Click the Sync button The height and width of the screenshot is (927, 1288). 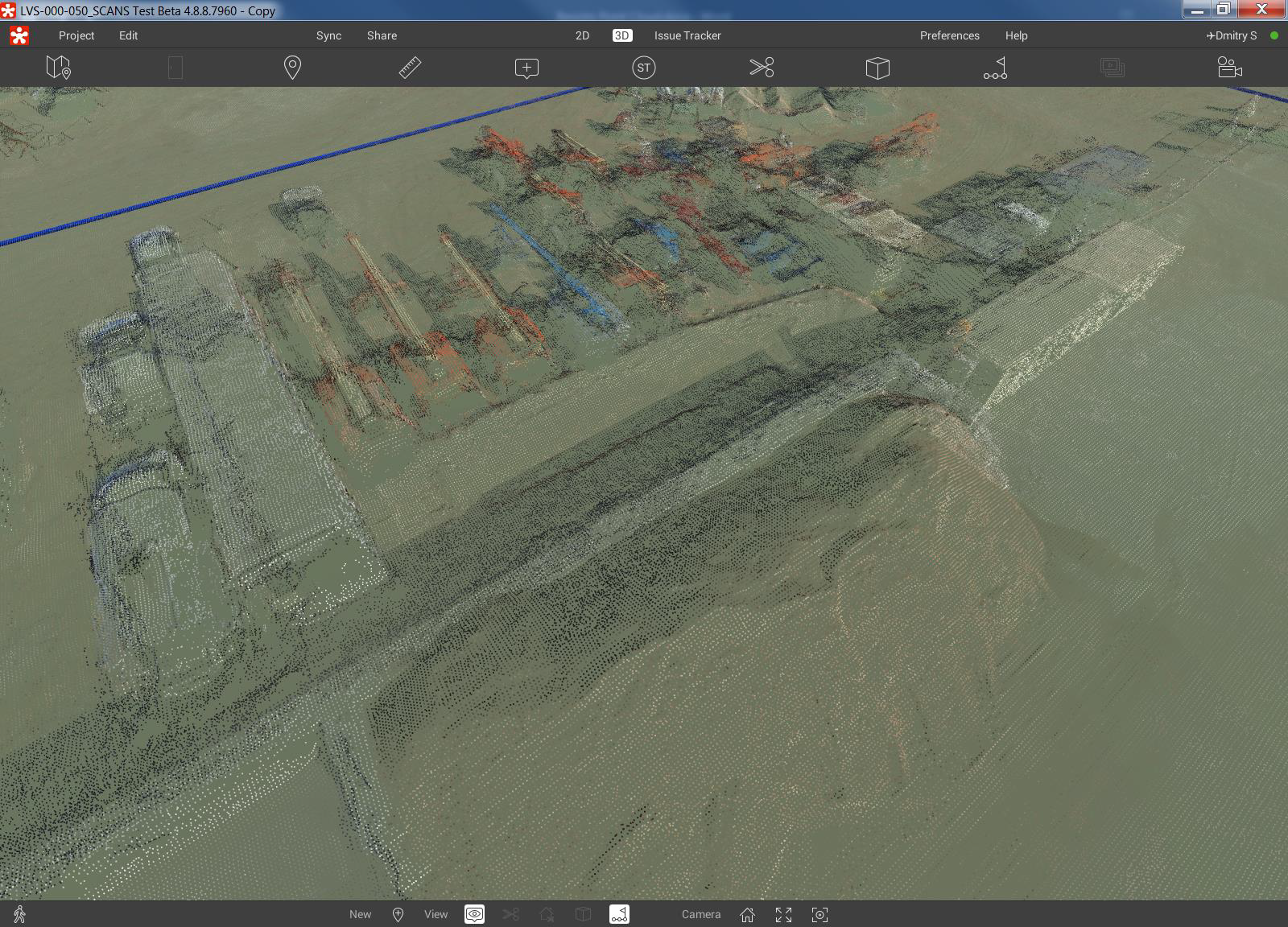(x=328, y=35)
